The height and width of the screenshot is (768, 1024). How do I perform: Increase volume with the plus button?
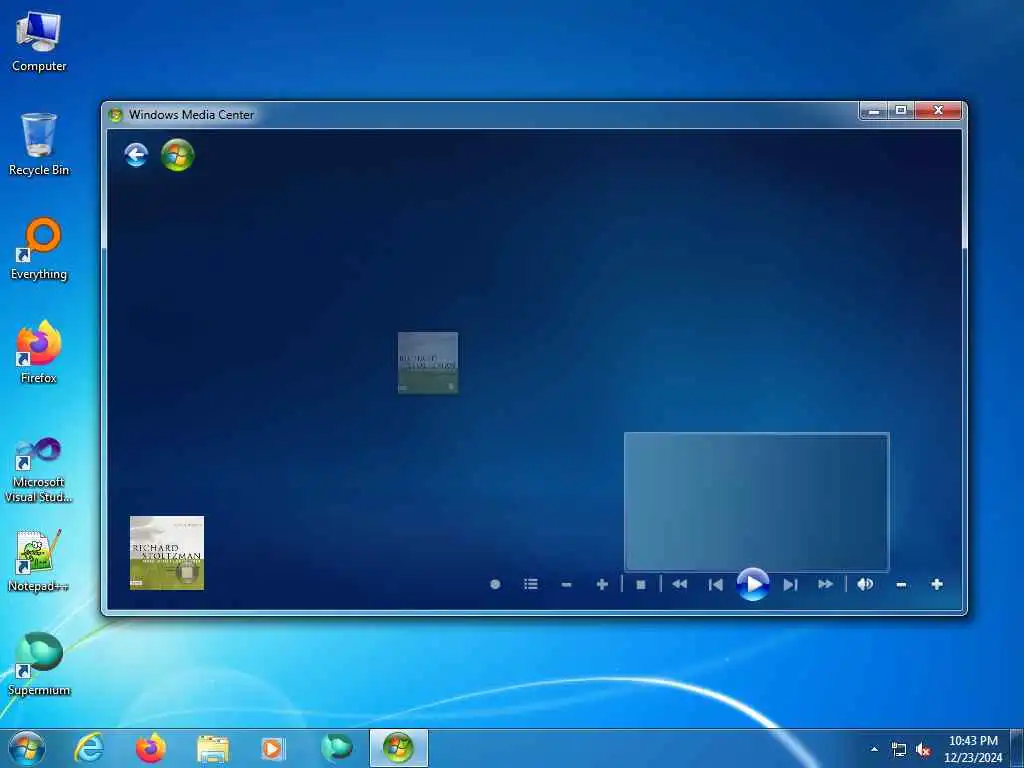[936, 584]
